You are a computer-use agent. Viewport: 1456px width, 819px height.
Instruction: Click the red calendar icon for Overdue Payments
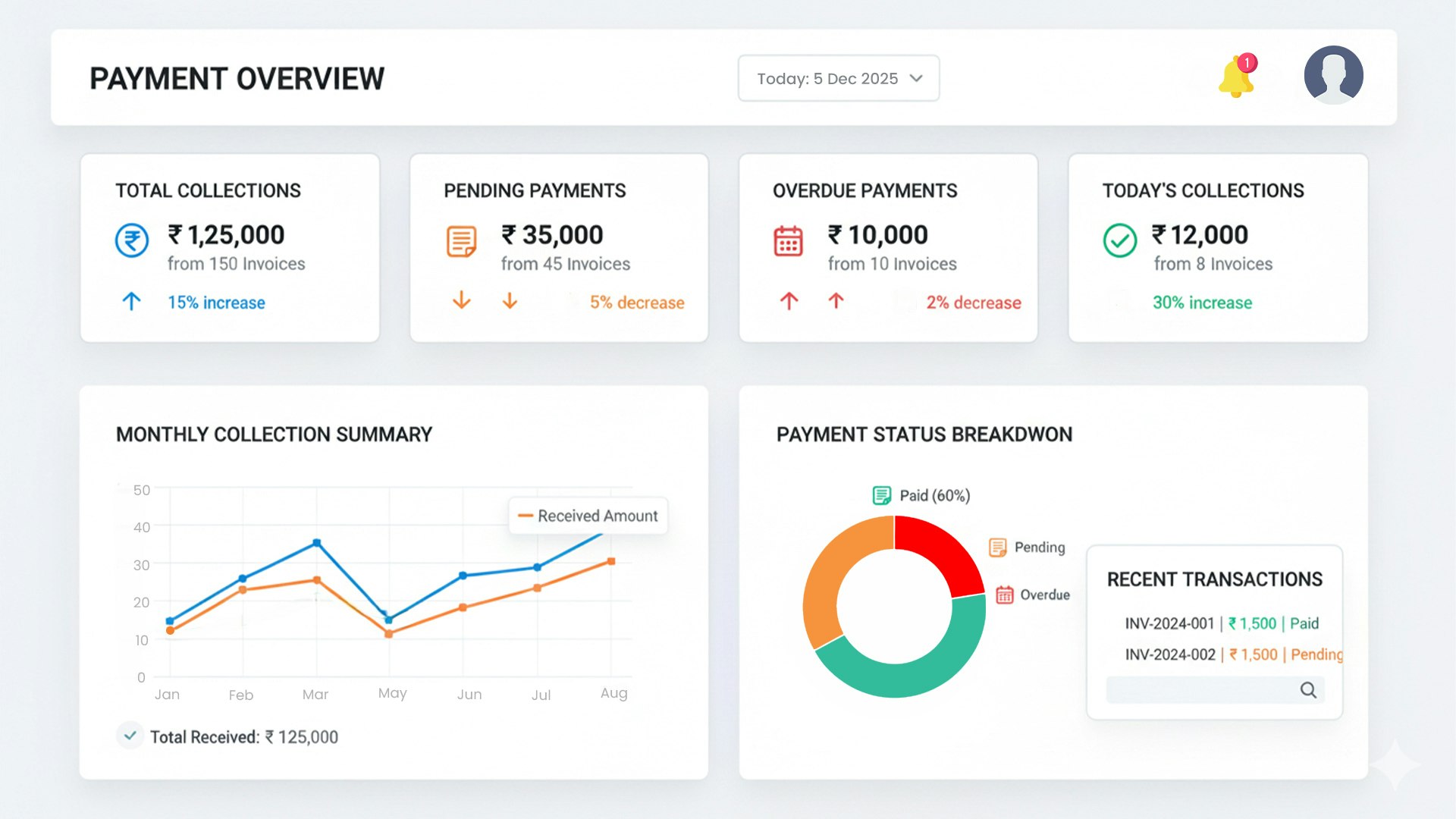pos(789,240)
